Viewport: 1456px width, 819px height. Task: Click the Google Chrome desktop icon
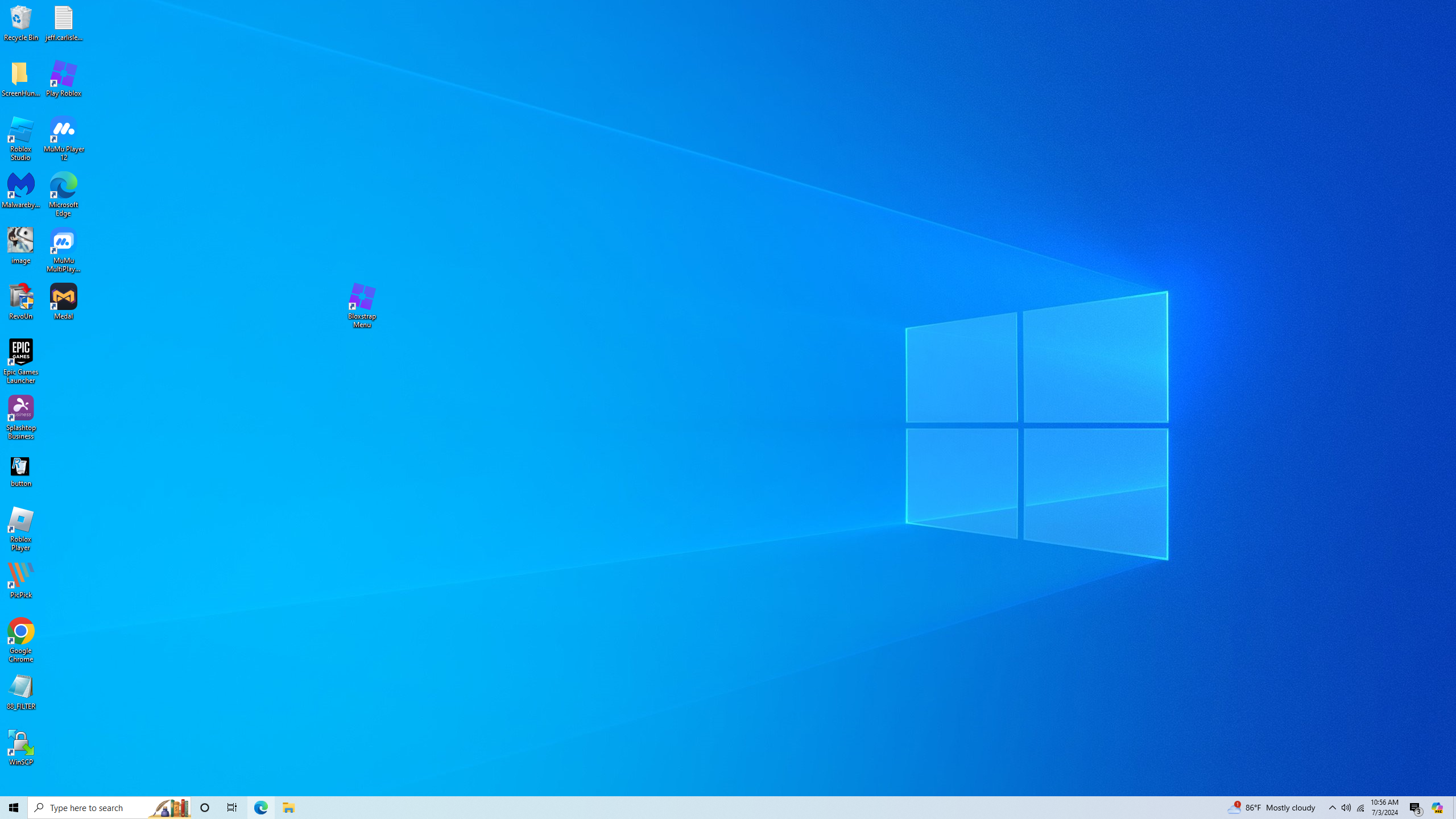click(x=21, y=640)
